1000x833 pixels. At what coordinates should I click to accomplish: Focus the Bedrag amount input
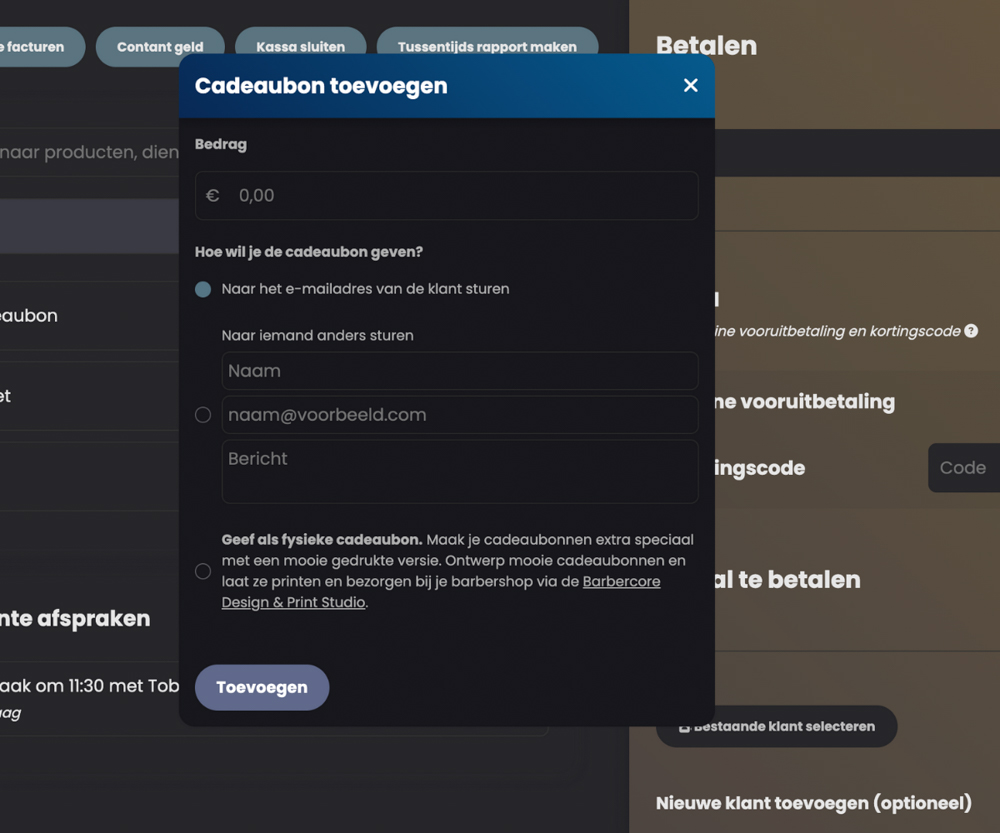tap(460, 196)
